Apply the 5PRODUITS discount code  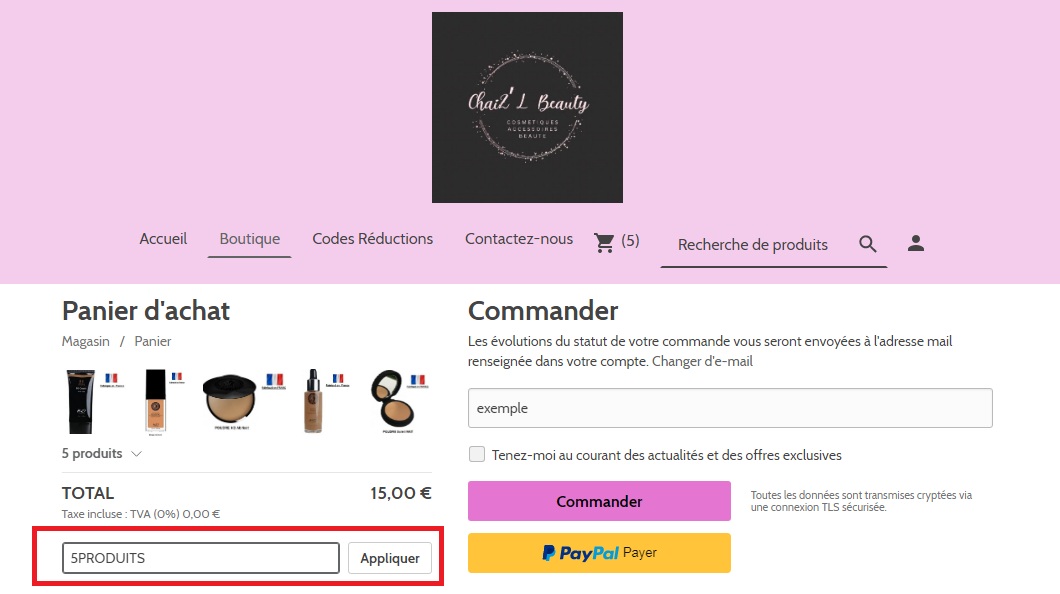390,558
